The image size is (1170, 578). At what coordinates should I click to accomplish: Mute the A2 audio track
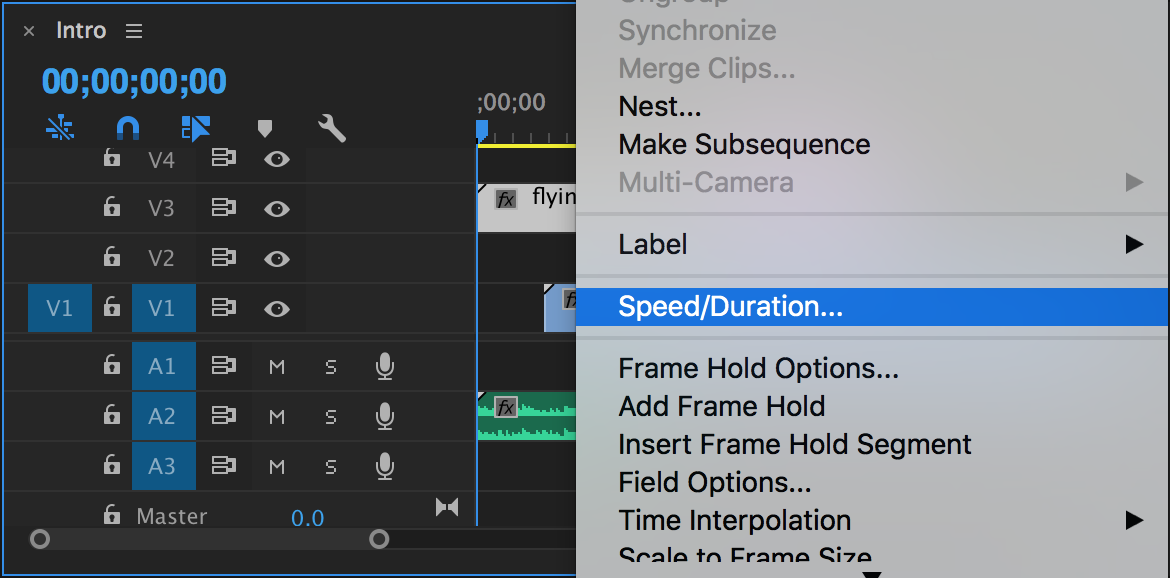click(x=277, y=415)
